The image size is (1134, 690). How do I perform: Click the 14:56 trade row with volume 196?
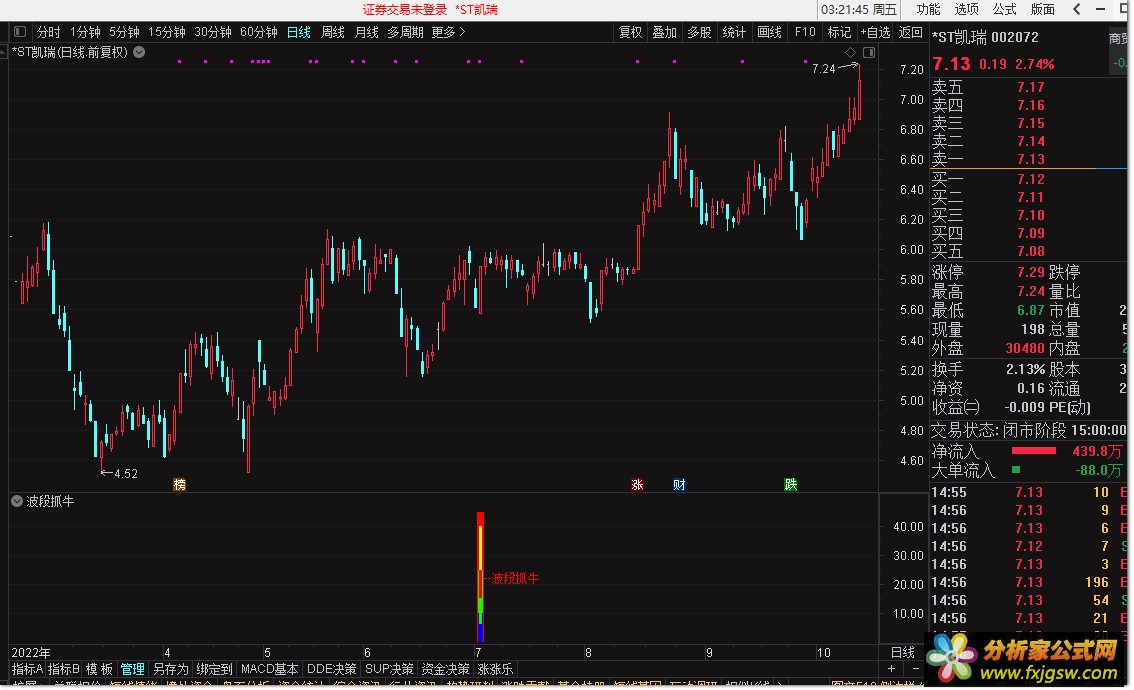pyautogui.click(x=1029, y=582)
